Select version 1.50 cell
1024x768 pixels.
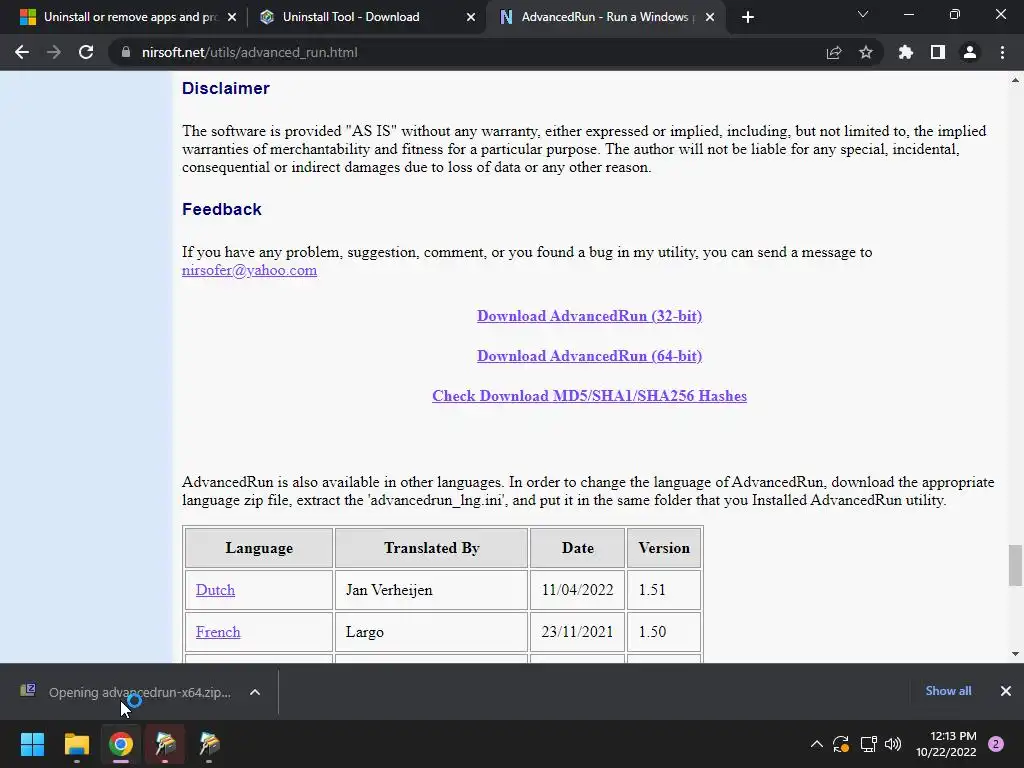pyautogui.click(x=664, y=632)
